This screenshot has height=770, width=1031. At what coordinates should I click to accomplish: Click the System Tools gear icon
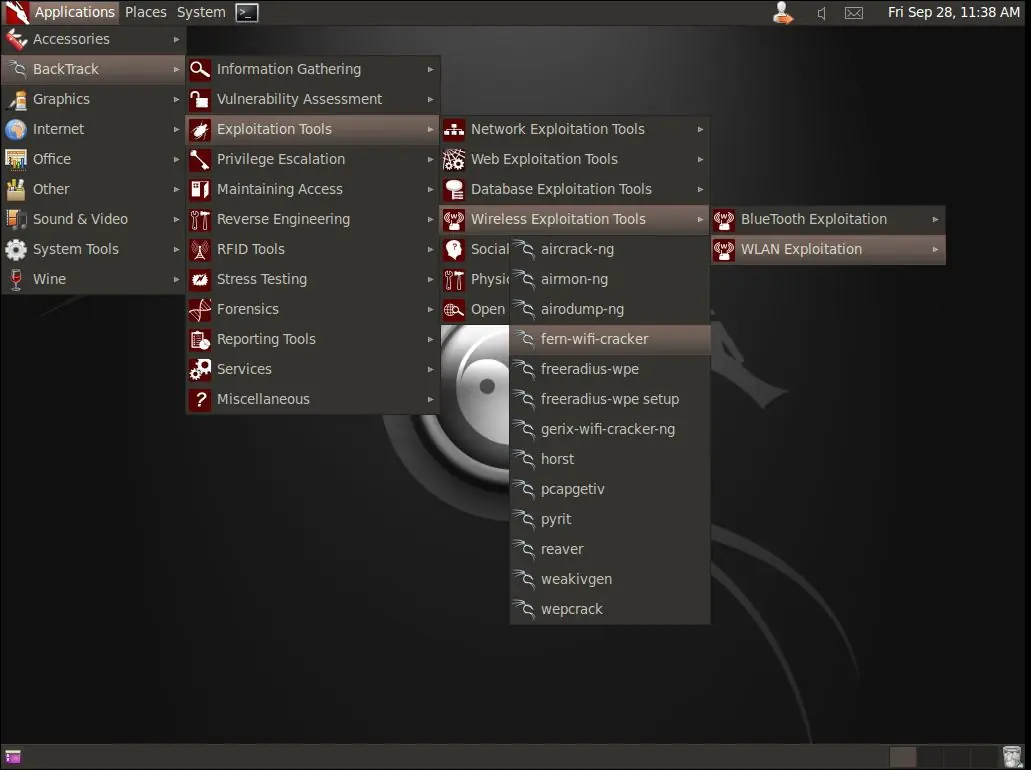click(16, 249)
